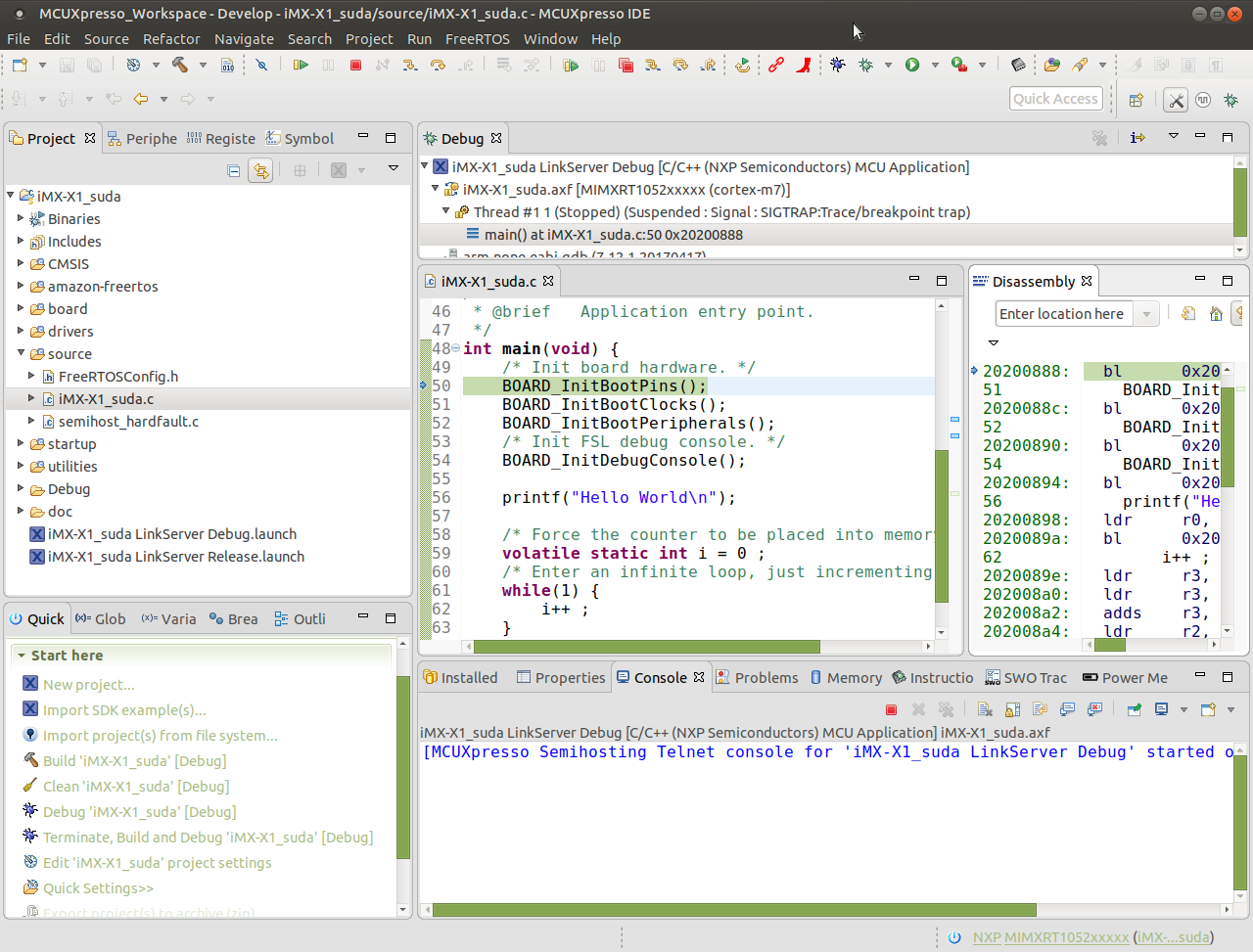Click the 'Enter location here' field
Screen dimensions: 1253x952
tap(1065, 314)
